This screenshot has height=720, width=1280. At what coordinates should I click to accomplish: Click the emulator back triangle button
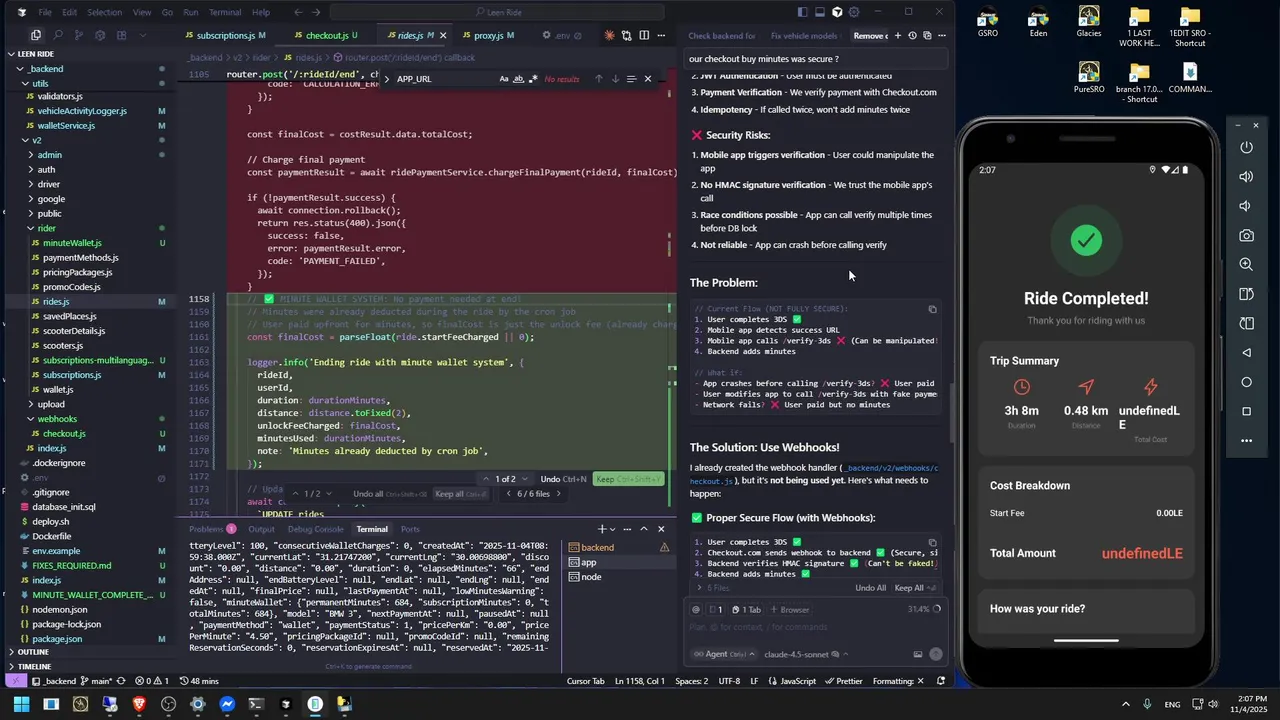click(x=1246, y=353)
